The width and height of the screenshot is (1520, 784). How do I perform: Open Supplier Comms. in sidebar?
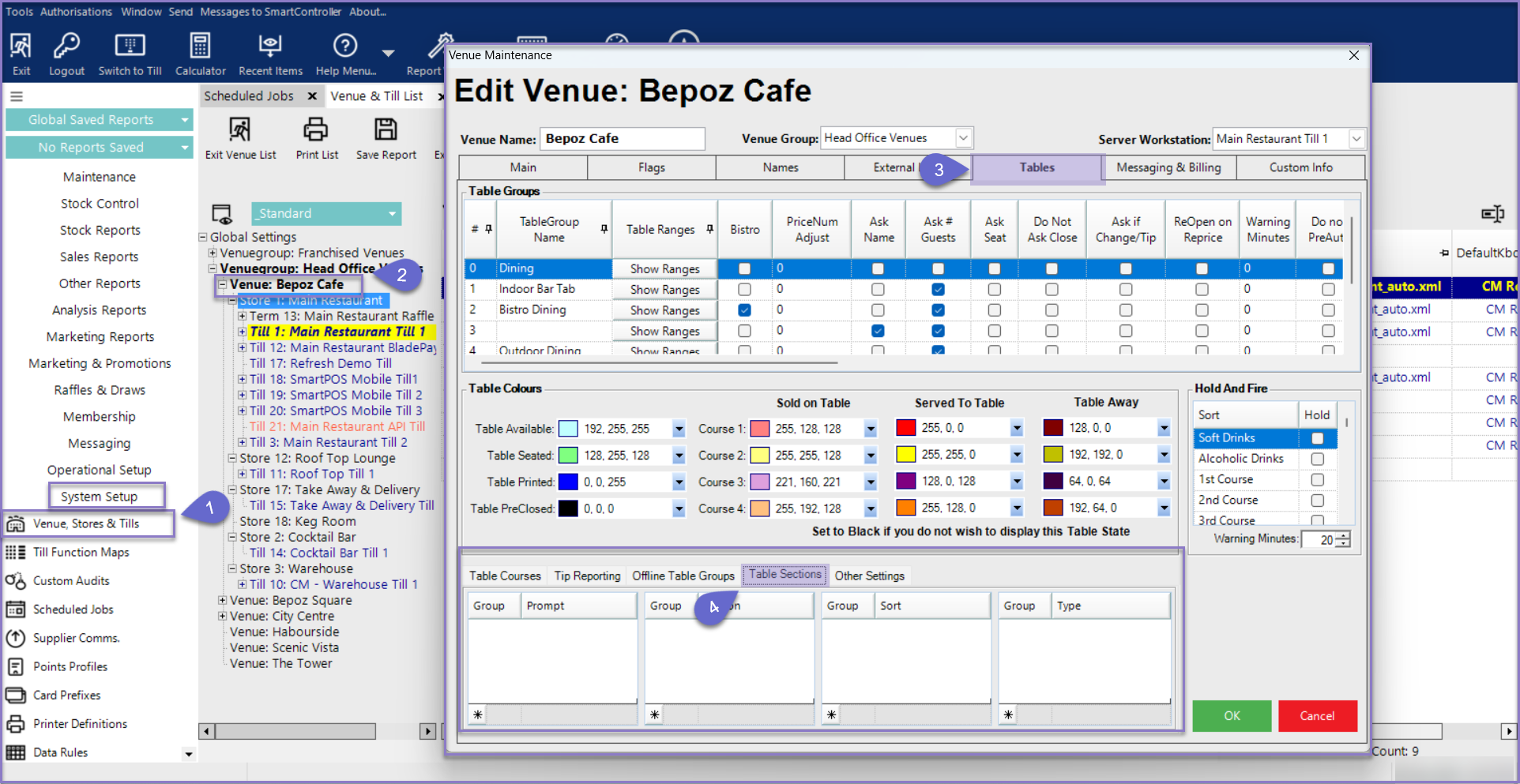coord(76,638)
